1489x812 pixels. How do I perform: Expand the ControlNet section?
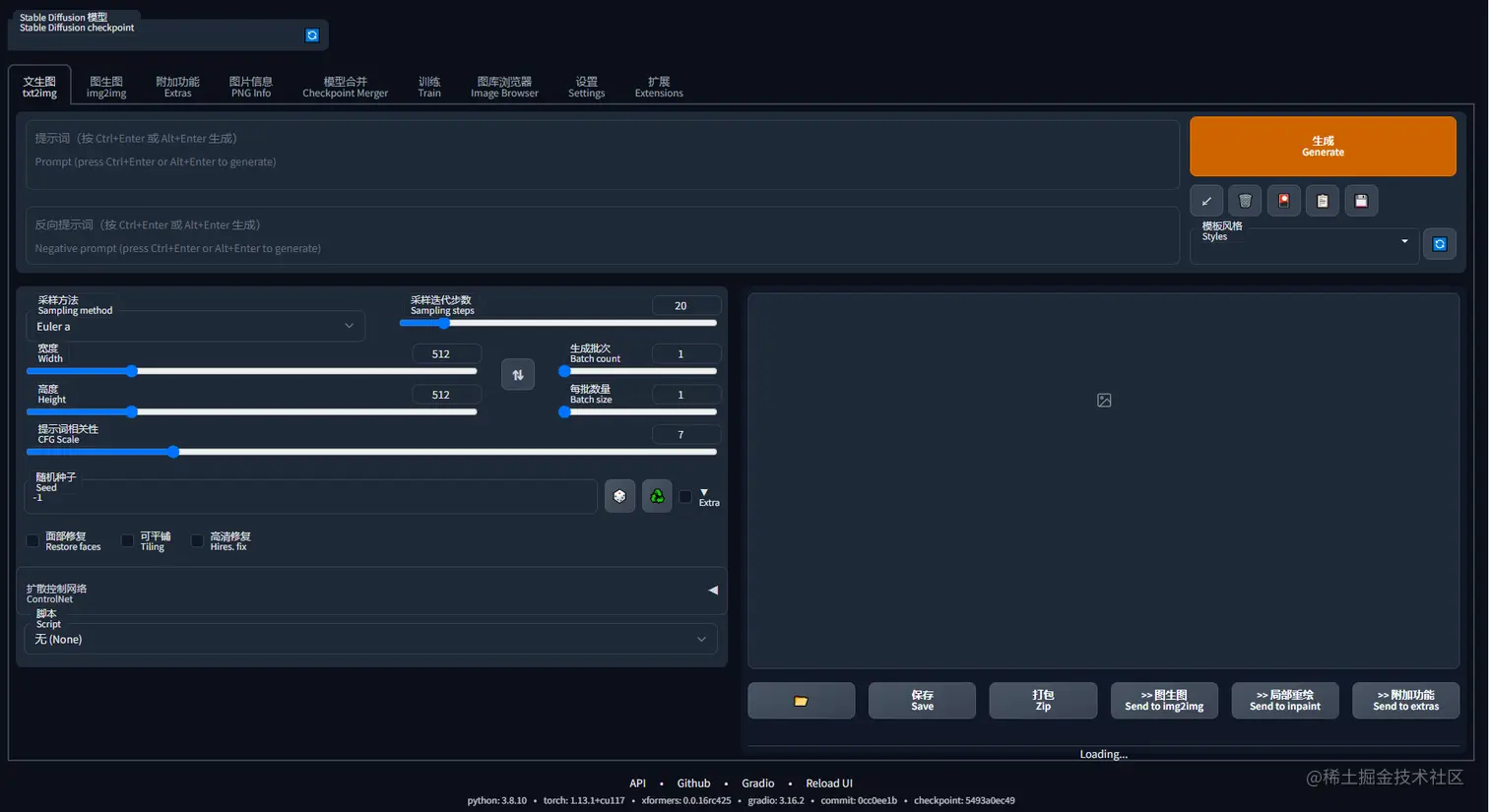coord(371,591)
